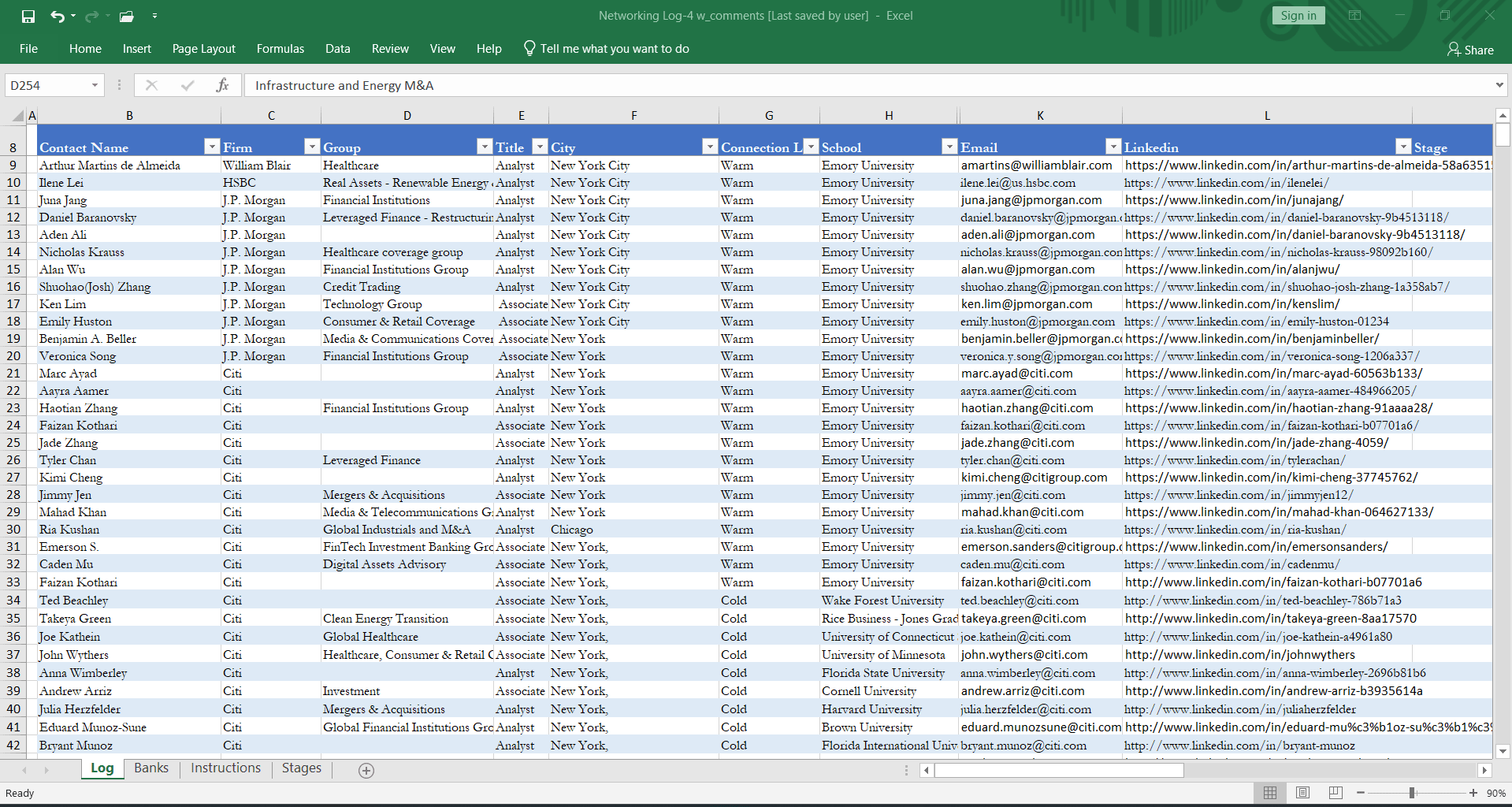The width and height of the screenshot is (1512, 807).
Task: Open Customize Quick Access Toolbar arrow
Action: point(154,16)
